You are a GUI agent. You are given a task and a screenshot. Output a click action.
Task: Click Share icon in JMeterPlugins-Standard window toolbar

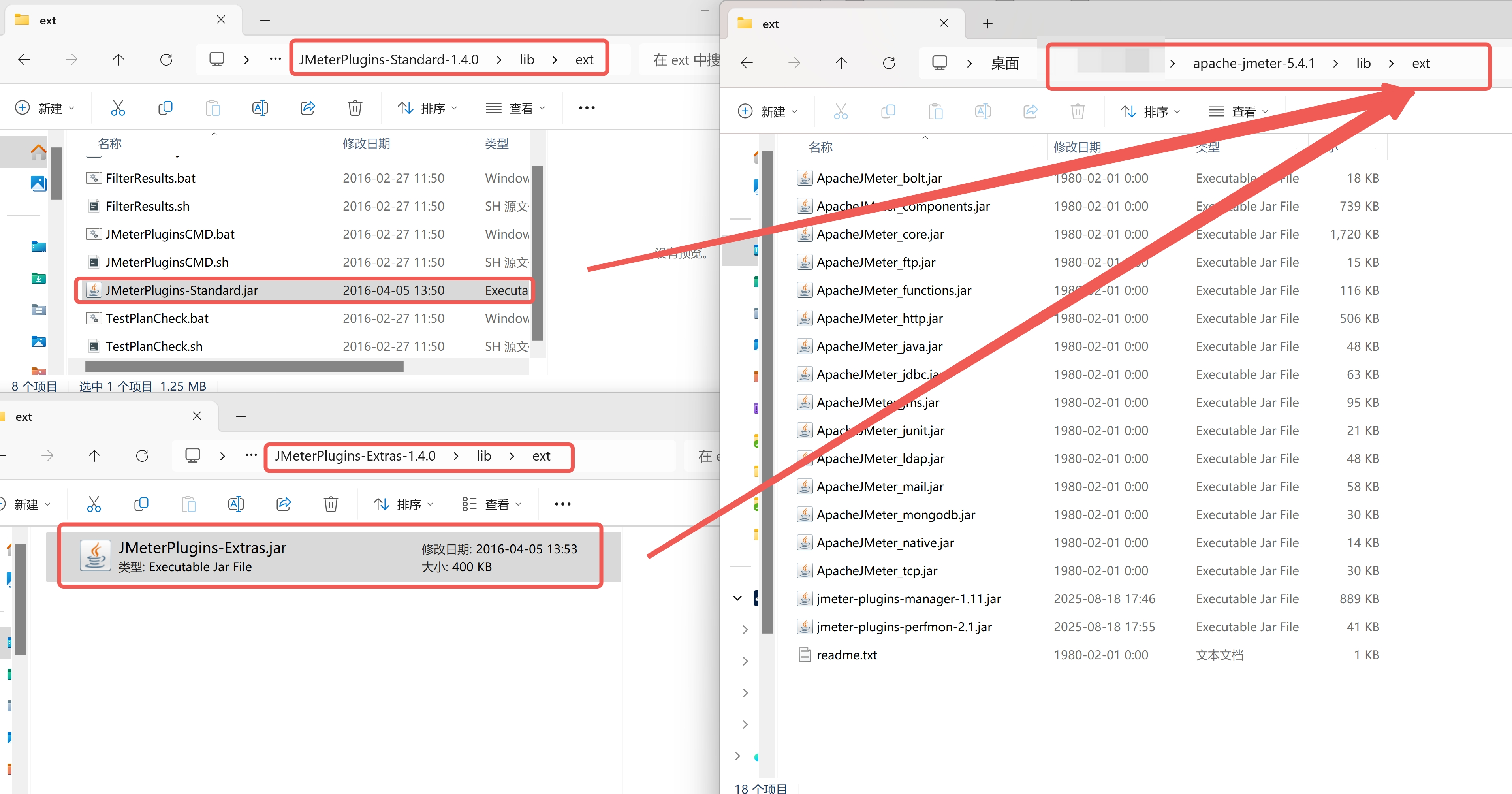(308, 108)
